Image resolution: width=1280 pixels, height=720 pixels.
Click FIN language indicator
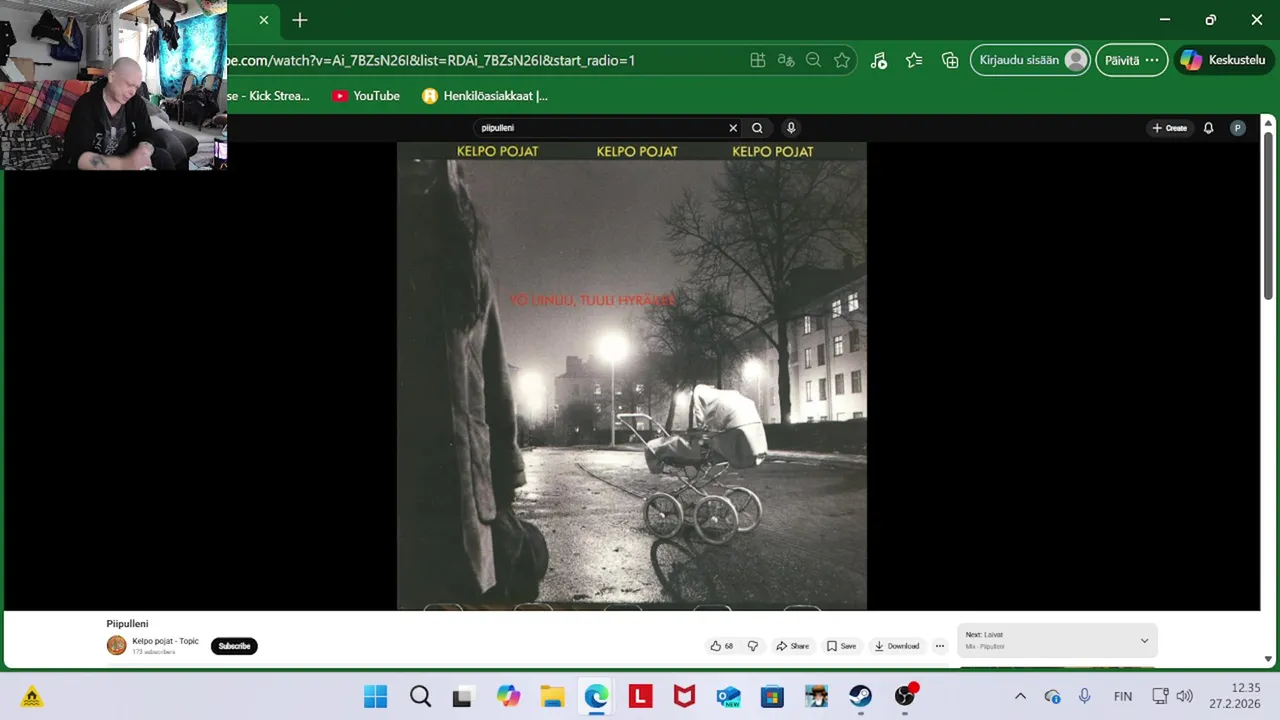point(1123,696)
